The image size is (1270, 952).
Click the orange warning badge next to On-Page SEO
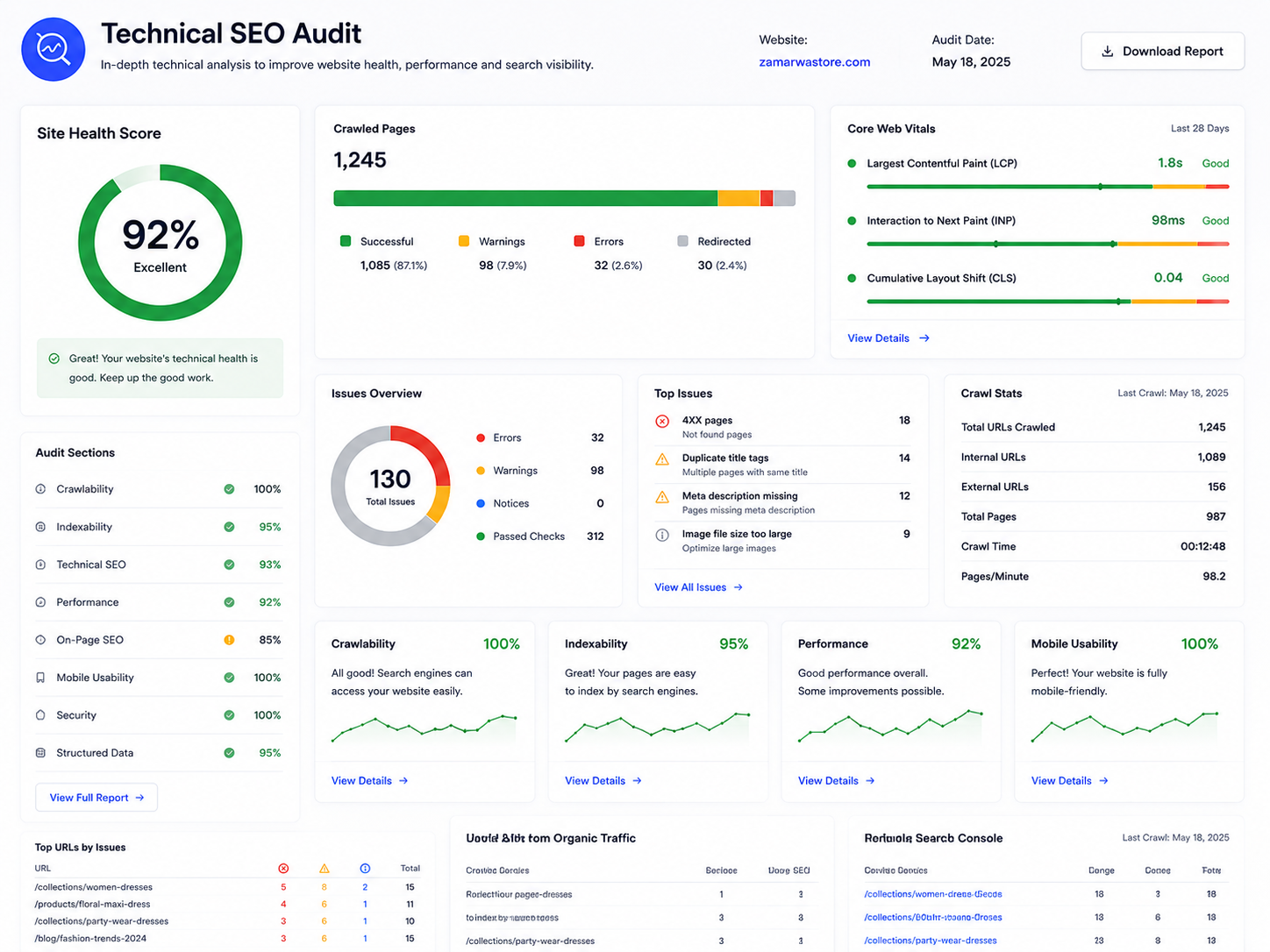click(229, 640)
